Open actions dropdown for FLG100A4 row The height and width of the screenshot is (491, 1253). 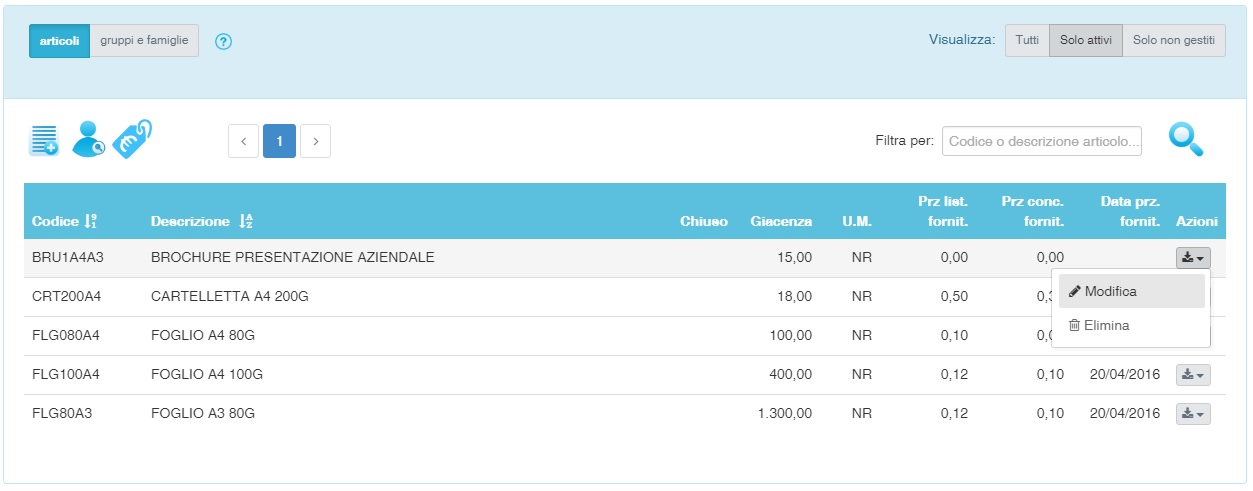point(1193,375)
